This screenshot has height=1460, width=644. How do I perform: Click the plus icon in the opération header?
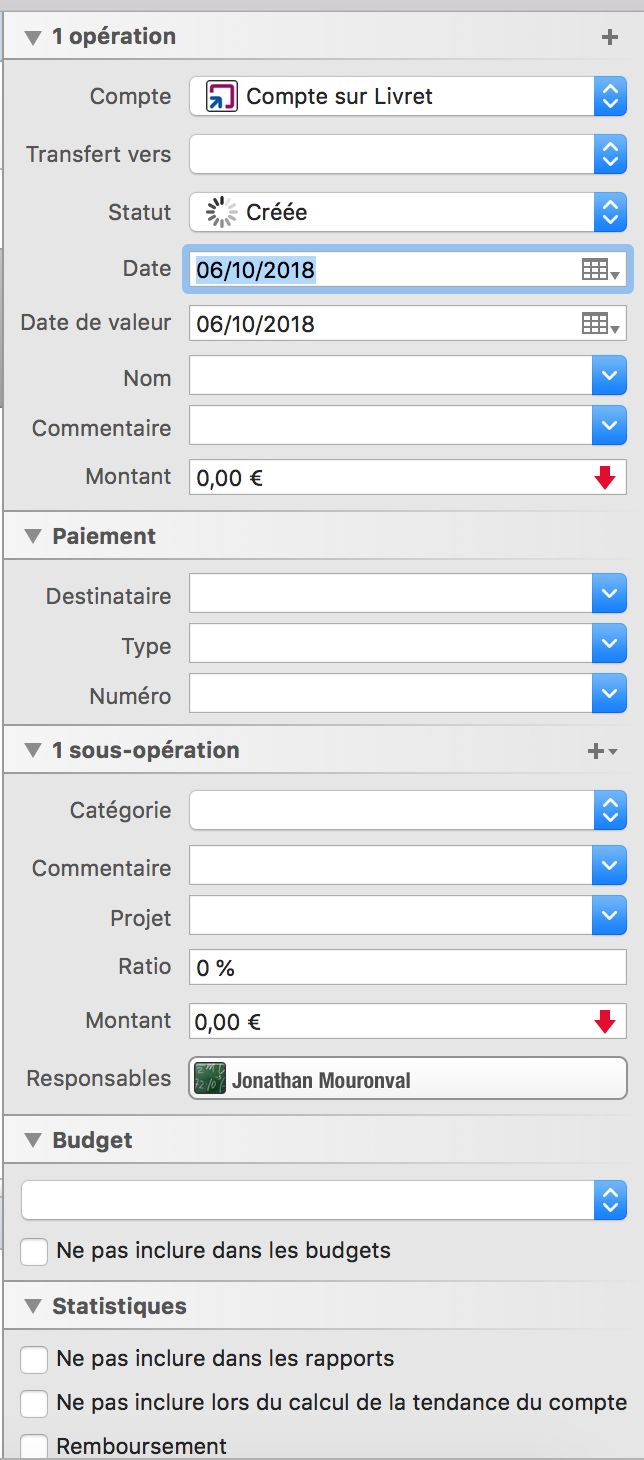(x=609, y=37)
